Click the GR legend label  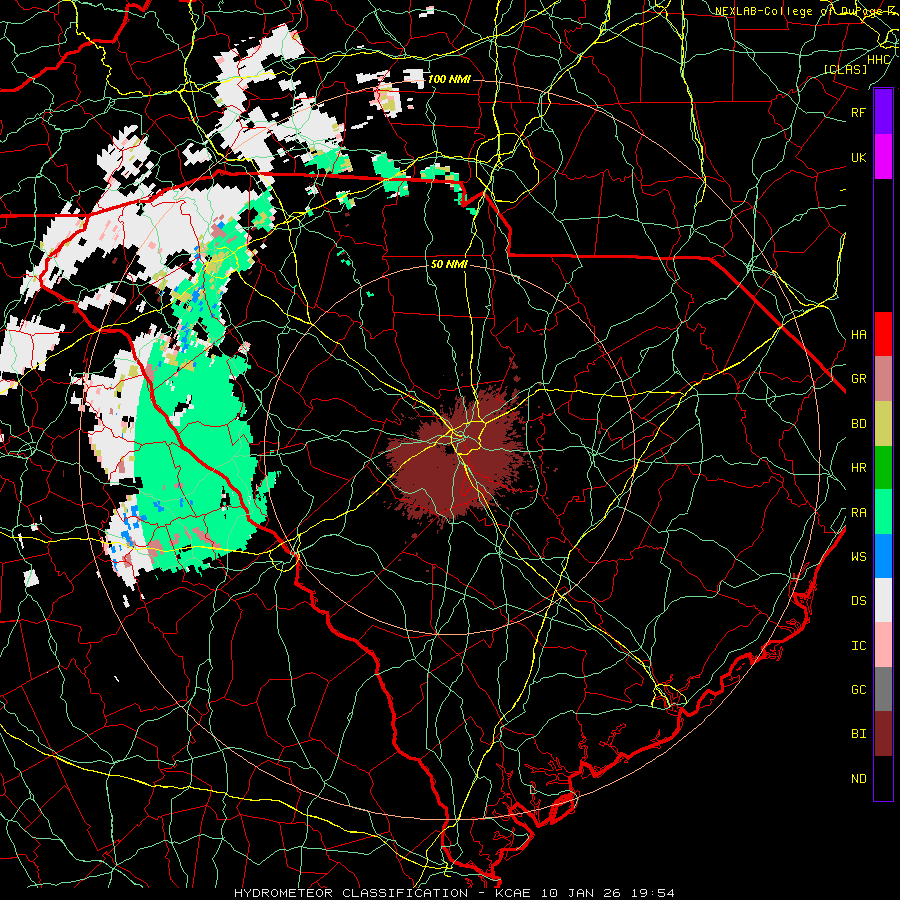click(858, 379)
